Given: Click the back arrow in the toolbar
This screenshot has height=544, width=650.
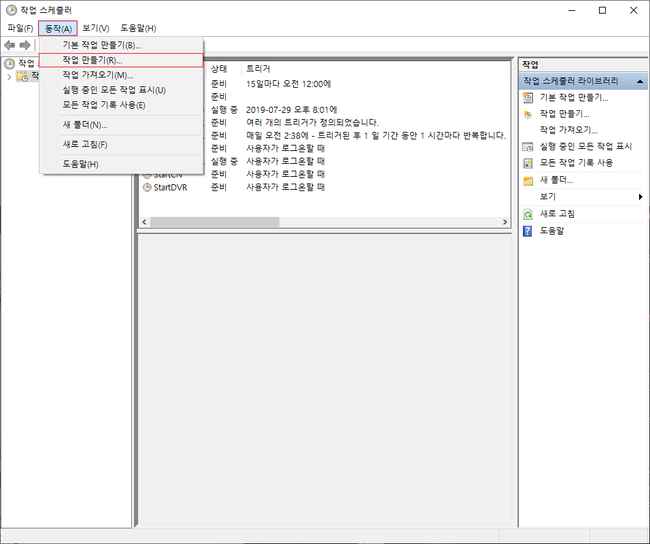Looking at the screenshot, I should (10, 45).
